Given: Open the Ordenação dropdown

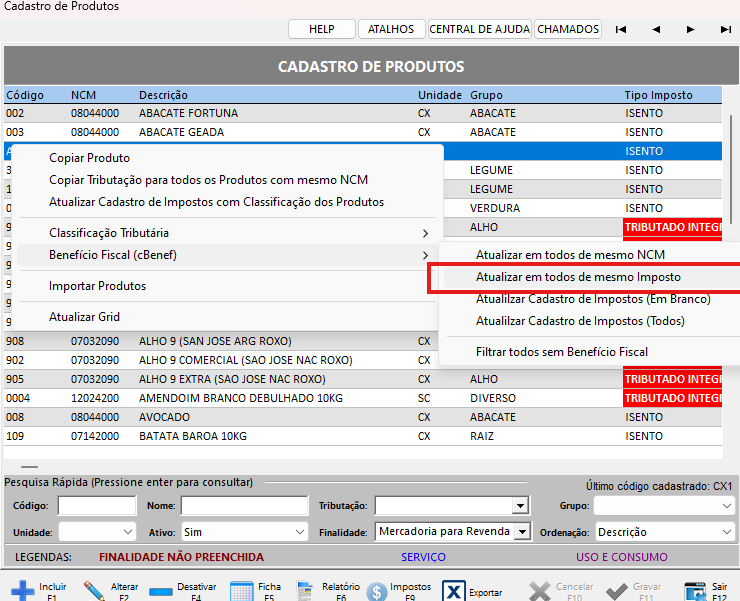Looking at the screenshot, I should (x=726, y=532).
